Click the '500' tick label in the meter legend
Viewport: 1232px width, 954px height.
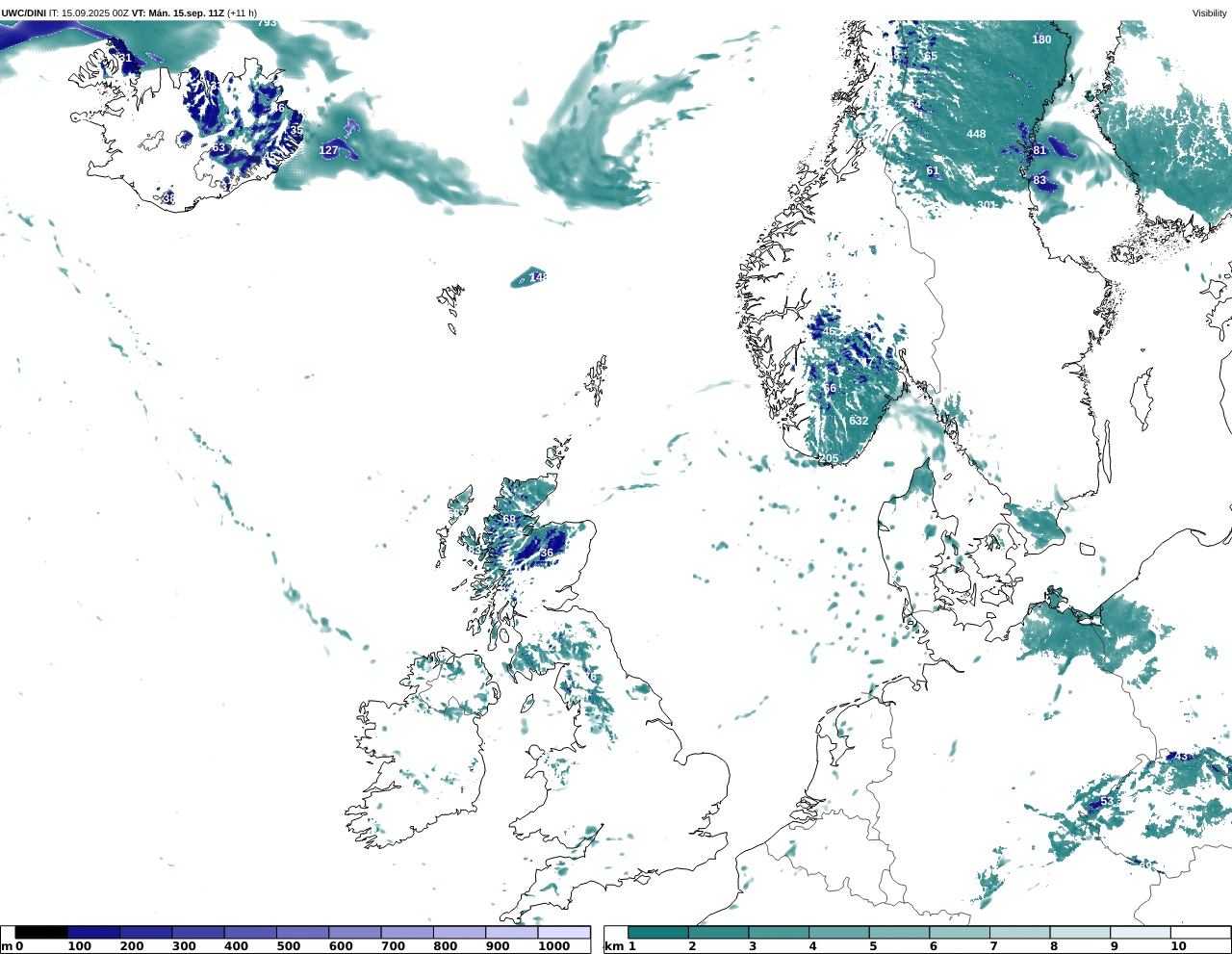pyautogui.click(x=289, y=946)
